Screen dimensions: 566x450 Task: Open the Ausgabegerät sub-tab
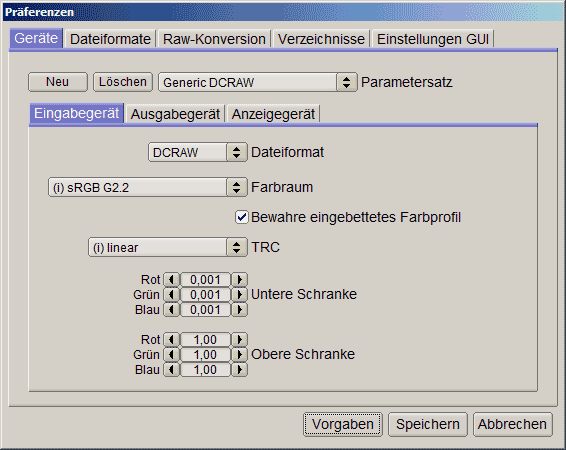175,114
